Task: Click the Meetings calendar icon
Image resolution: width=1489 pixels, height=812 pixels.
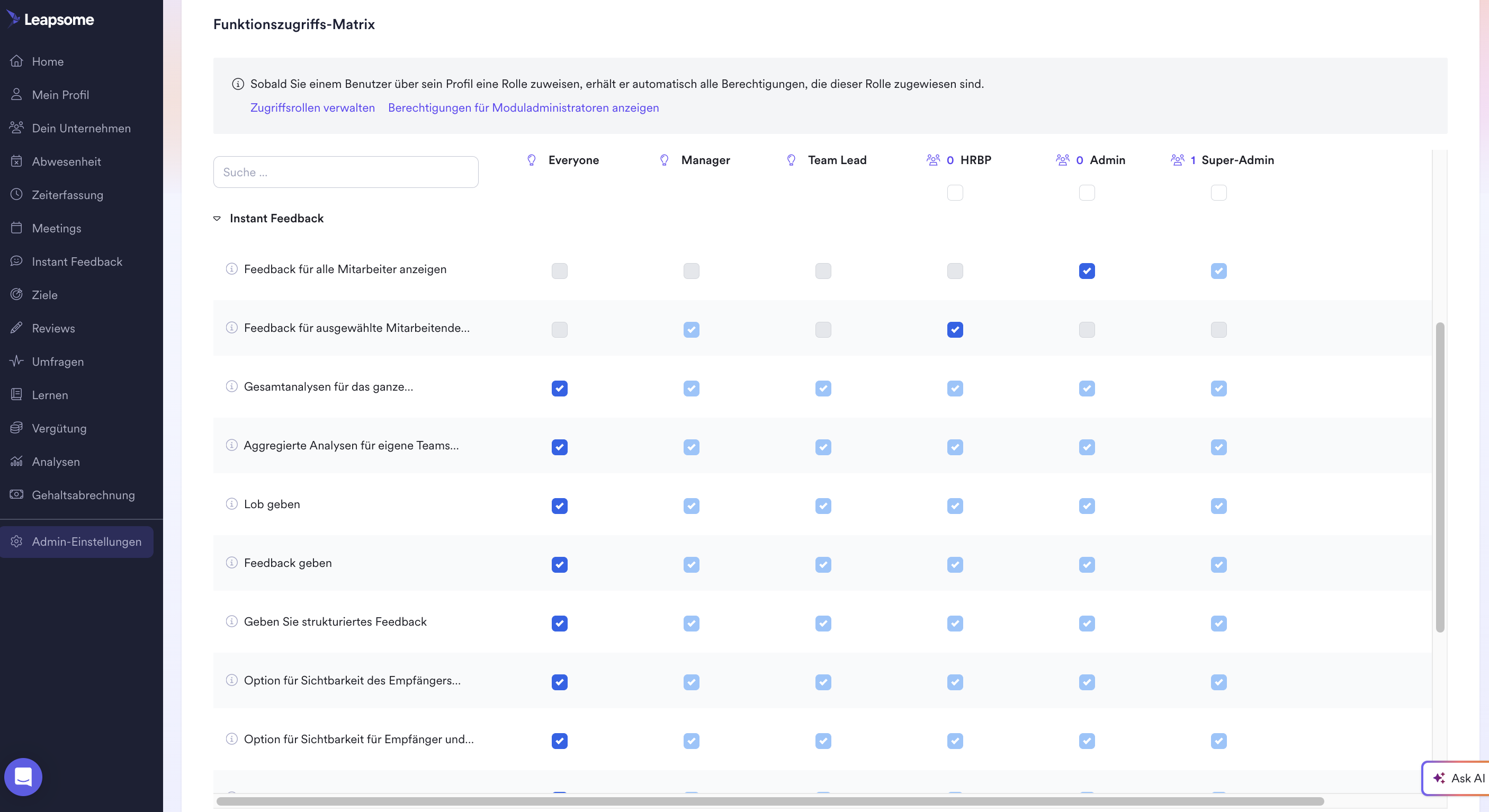Action: coord(17,228)
